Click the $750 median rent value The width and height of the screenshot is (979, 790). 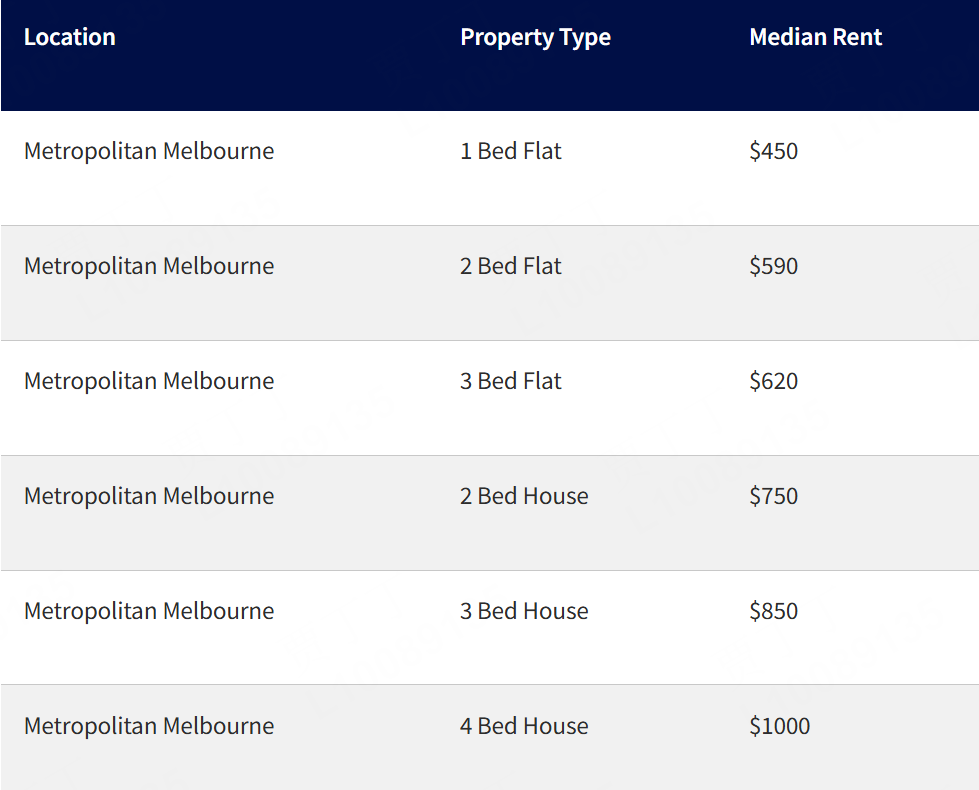773,497
